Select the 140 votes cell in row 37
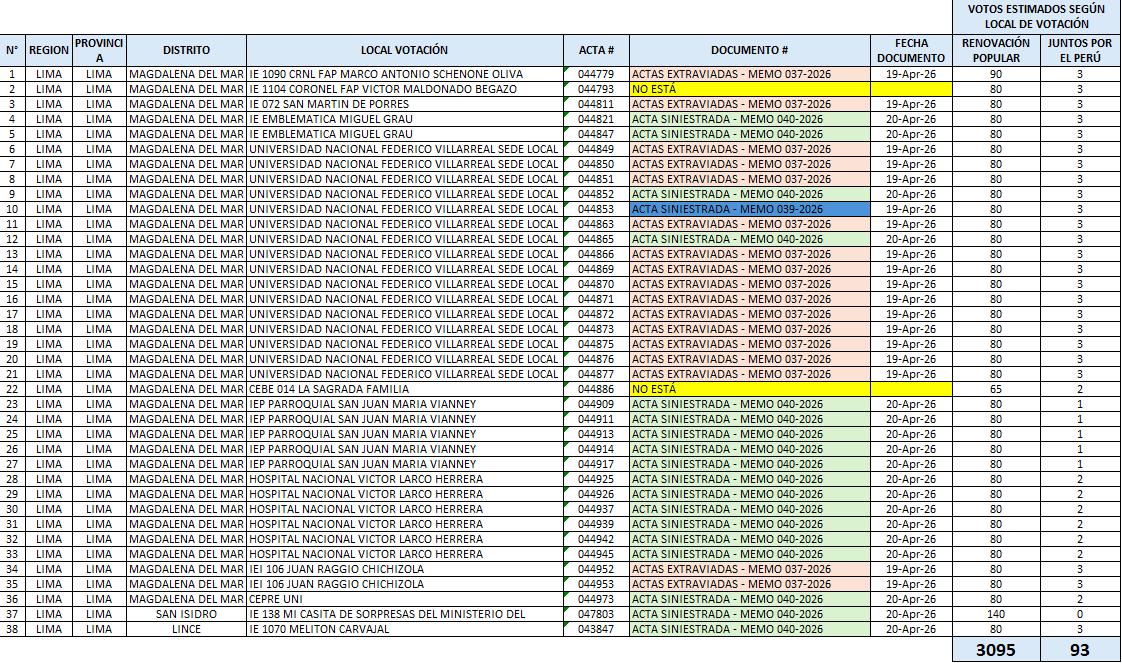Viewport: 1122px width, 663px height. (x=995, y=614)
